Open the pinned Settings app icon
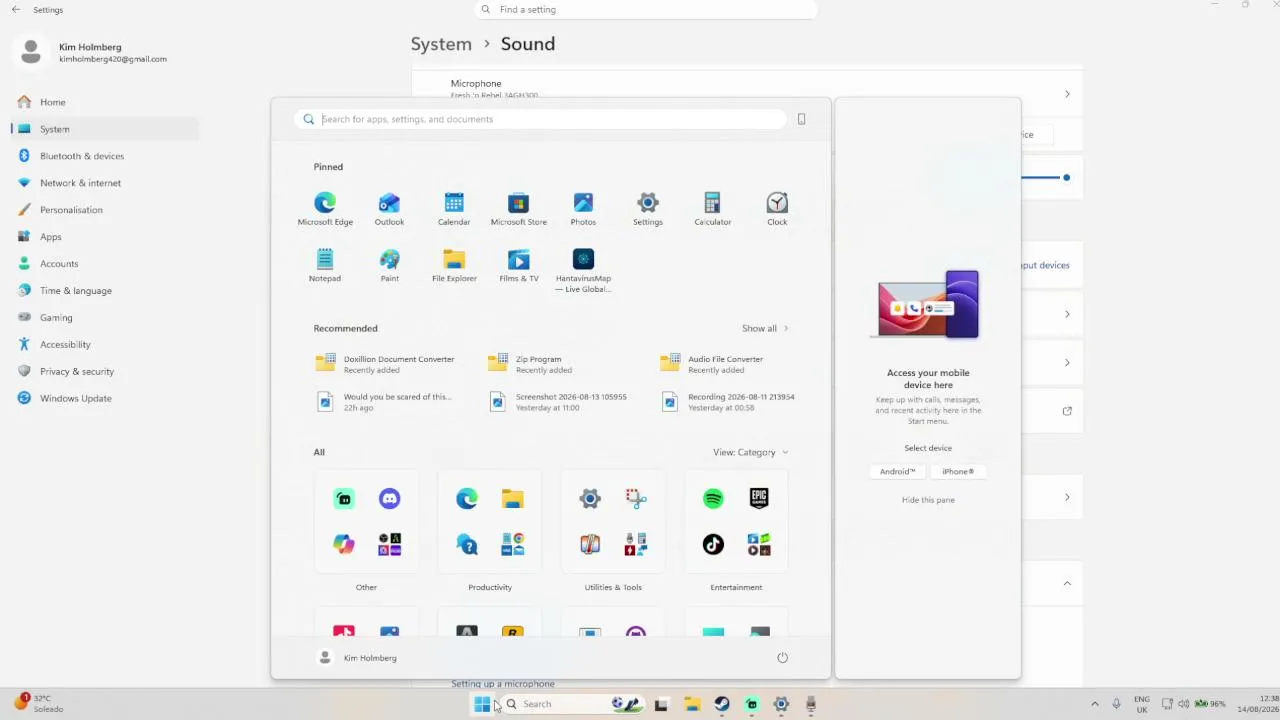 [x=647, y=209]
